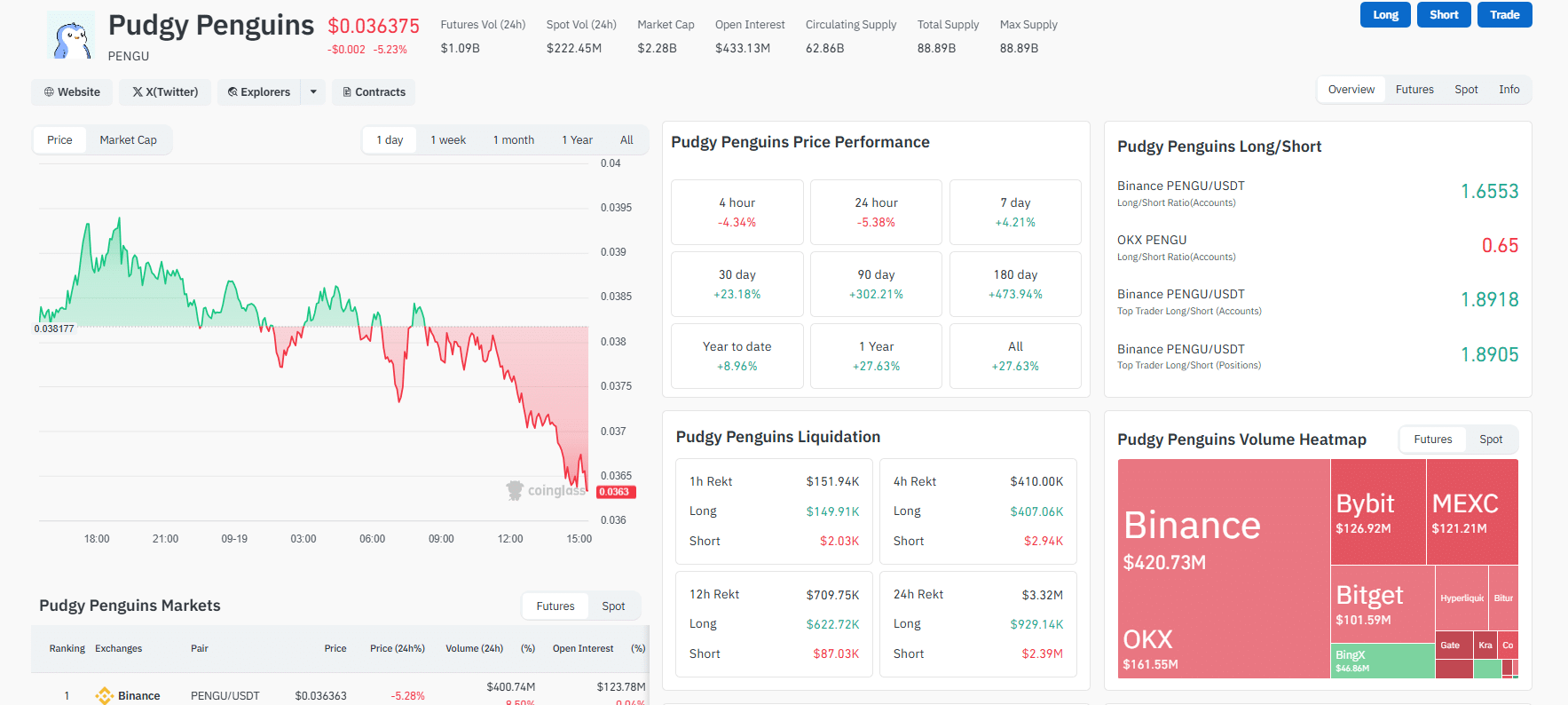Image resolution: width=1568 pixels, height=705 pixels.
Task: Click the 30 day performance card
Action: tap(737, 284)
